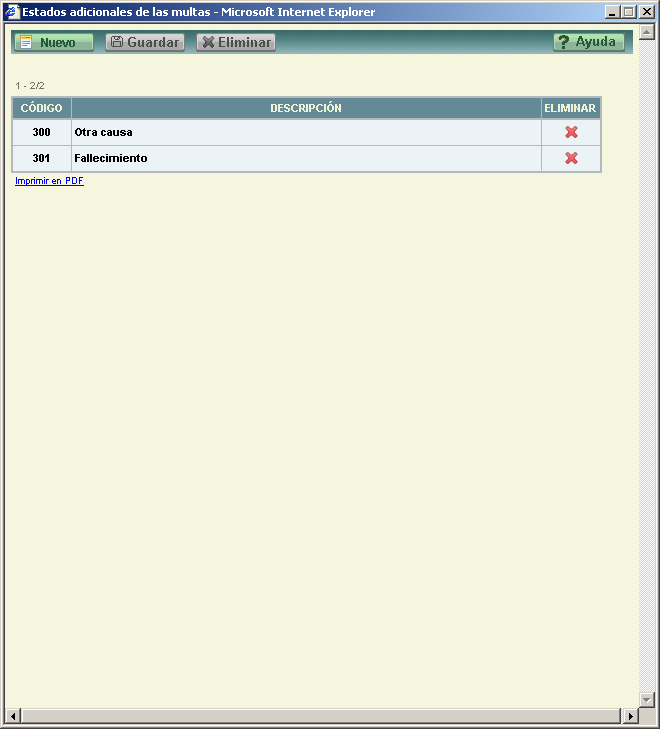Click the vertical scrollbar down arrow
Image resolution: width=660 pixels, height=729 pixels.
coord(647,699)
